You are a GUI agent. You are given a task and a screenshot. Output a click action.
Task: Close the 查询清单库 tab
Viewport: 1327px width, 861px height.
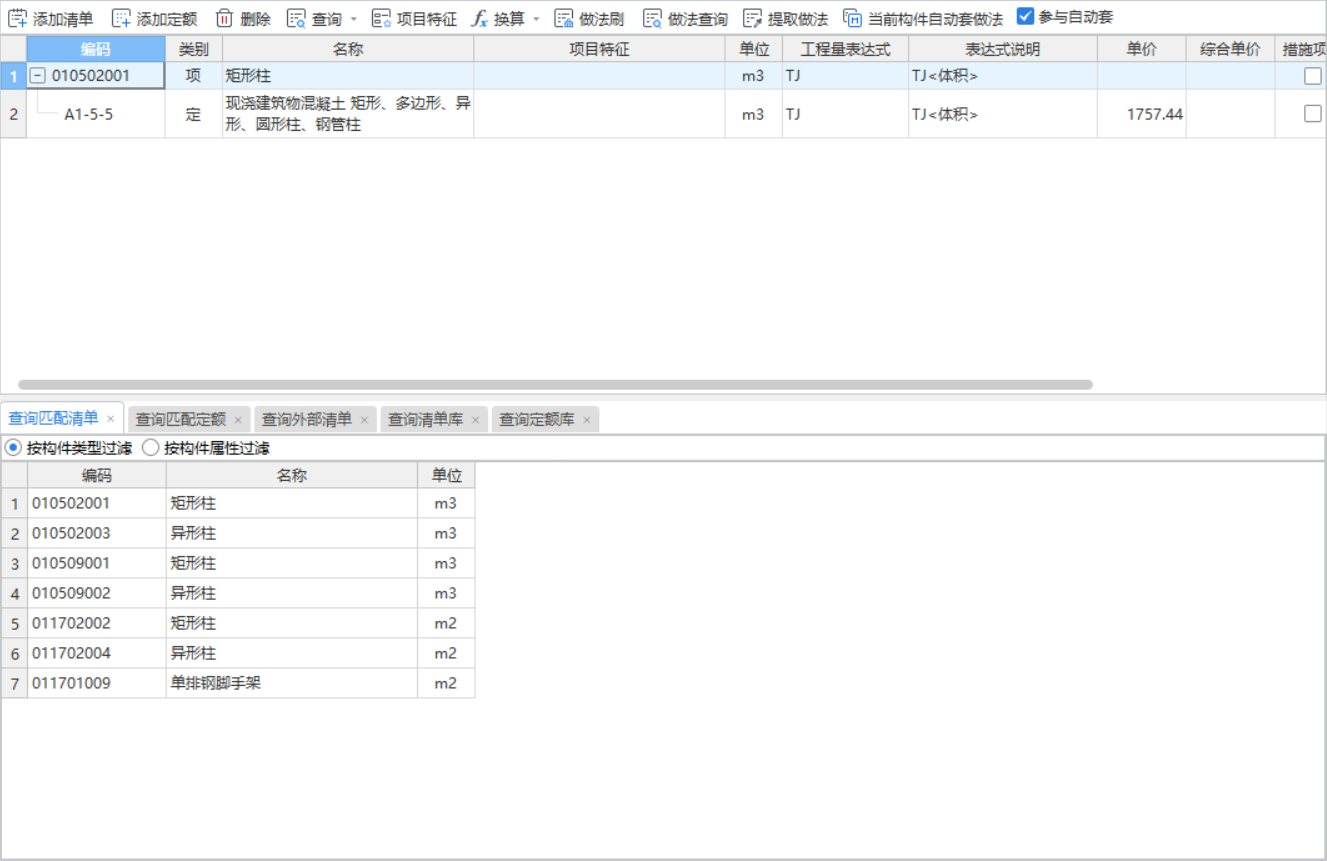click(x=476, y=420)
